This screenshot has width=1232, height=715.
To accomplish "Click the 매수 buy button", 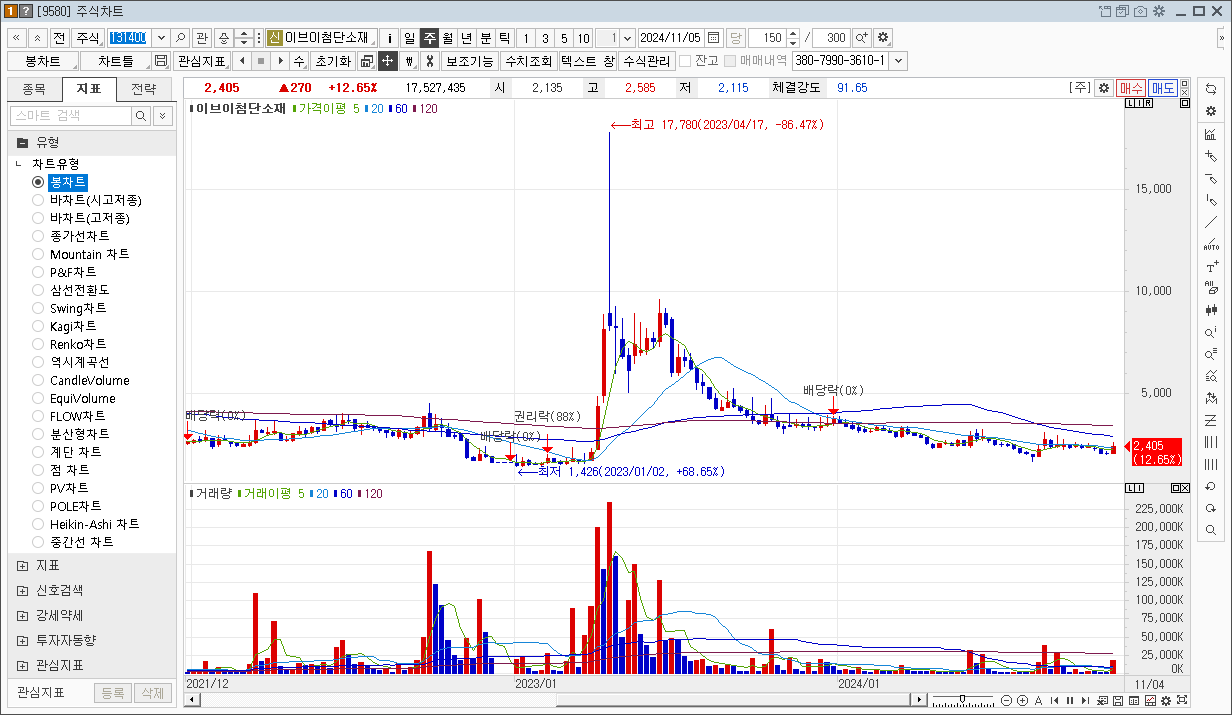I will (x=1131, y=88).
